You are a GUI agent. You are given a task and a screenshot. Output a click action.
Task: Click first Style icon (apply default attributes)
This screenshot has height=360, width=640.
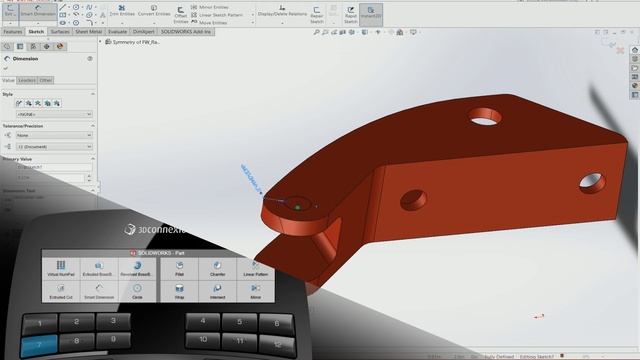coord(19,103)
